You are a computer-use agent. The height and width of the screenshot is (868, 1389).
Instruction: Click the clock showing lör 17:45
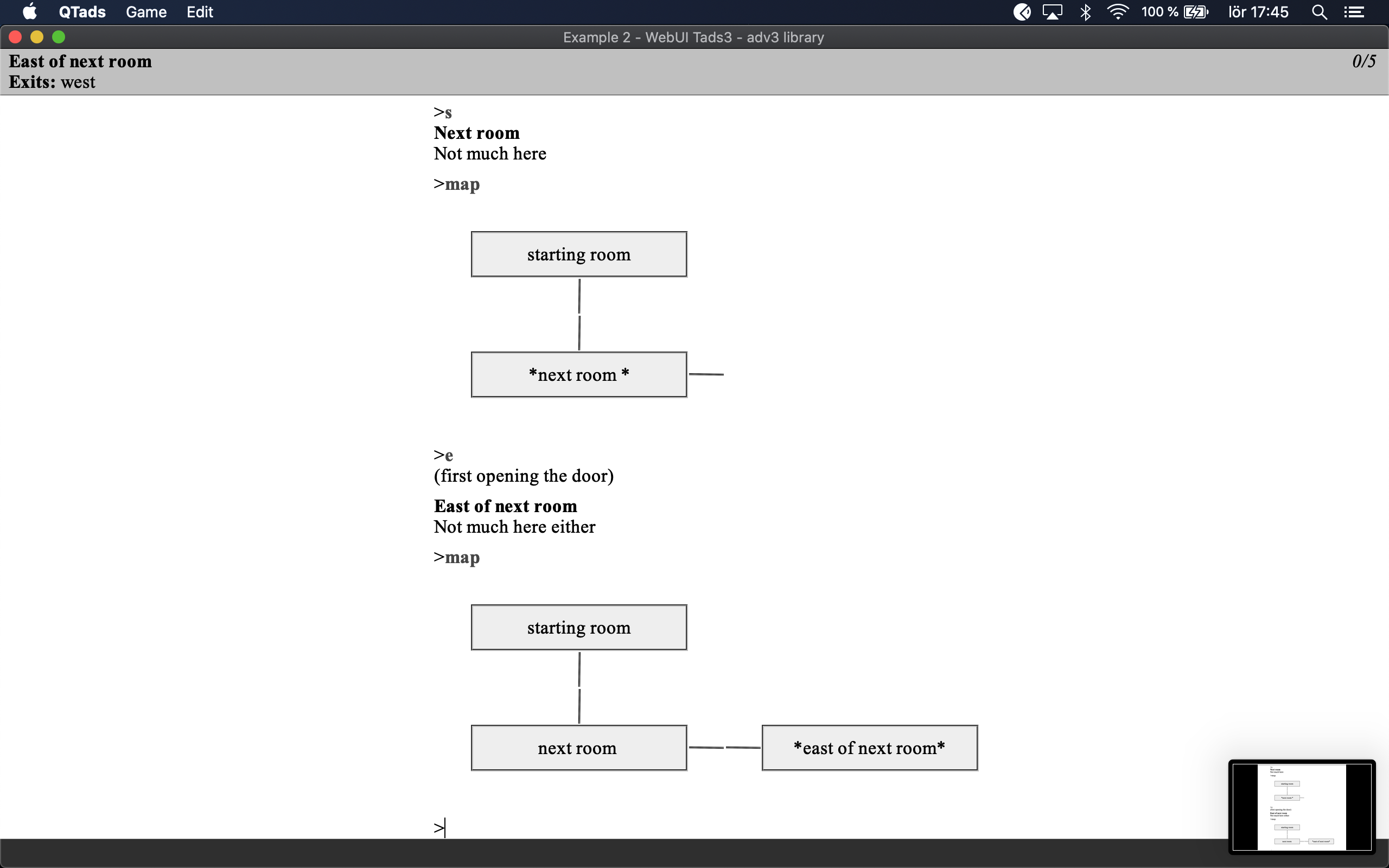[x=1258, y=12]
